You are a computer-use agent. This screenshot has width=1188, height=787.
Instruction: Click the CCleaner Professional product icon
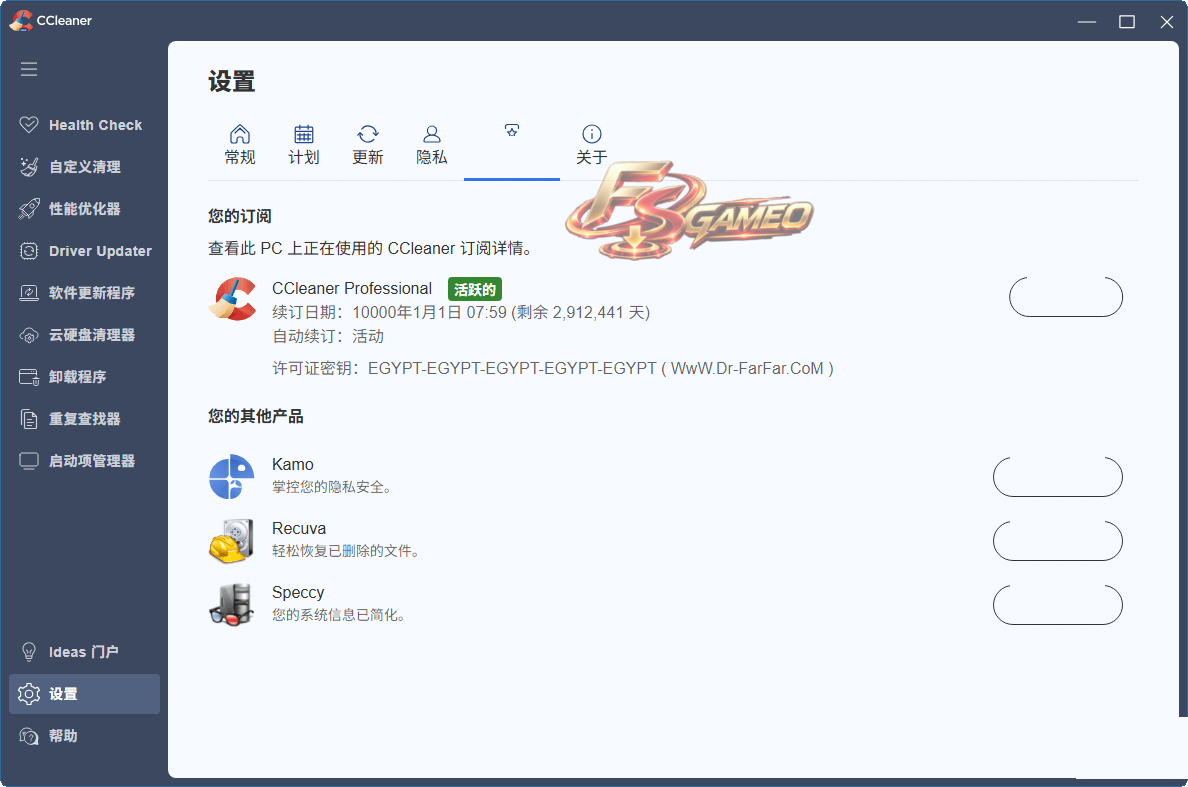tap(233, 298)
